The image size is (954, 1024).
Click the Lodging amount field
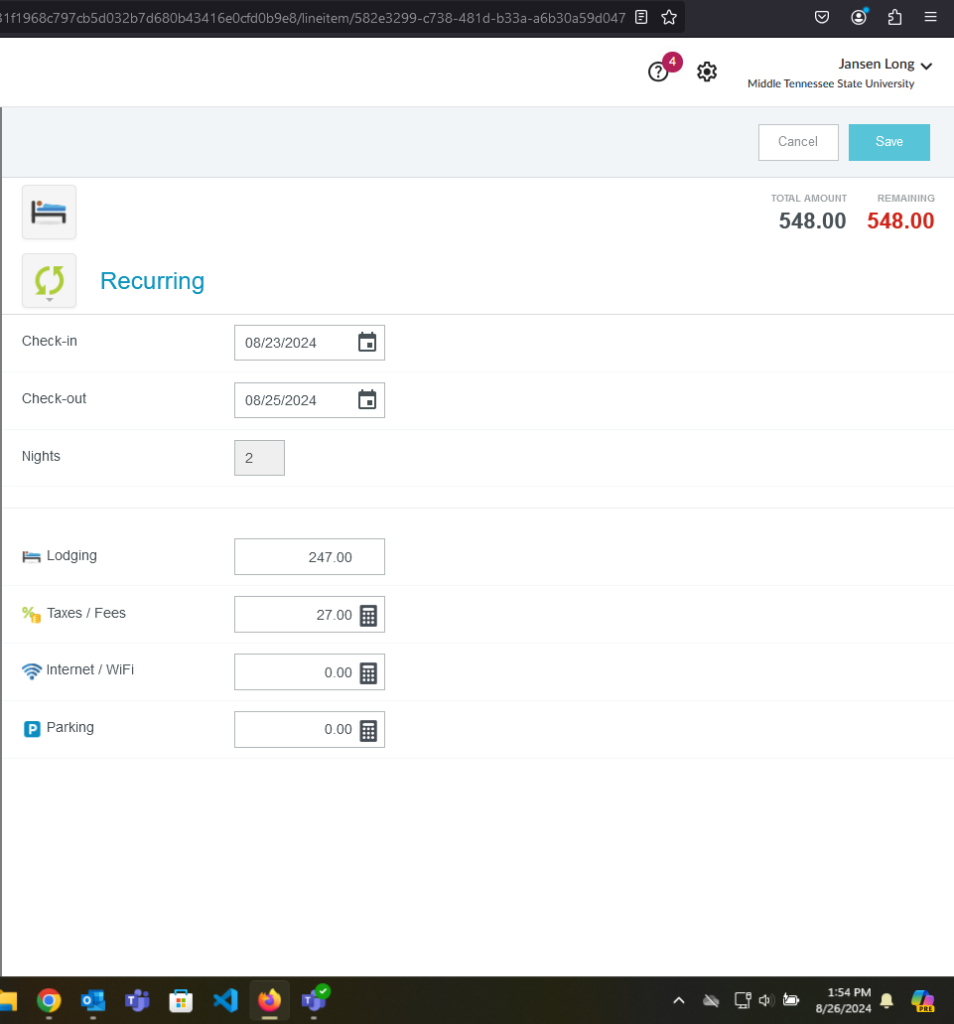pyautogui.click(x=309, y=556)
